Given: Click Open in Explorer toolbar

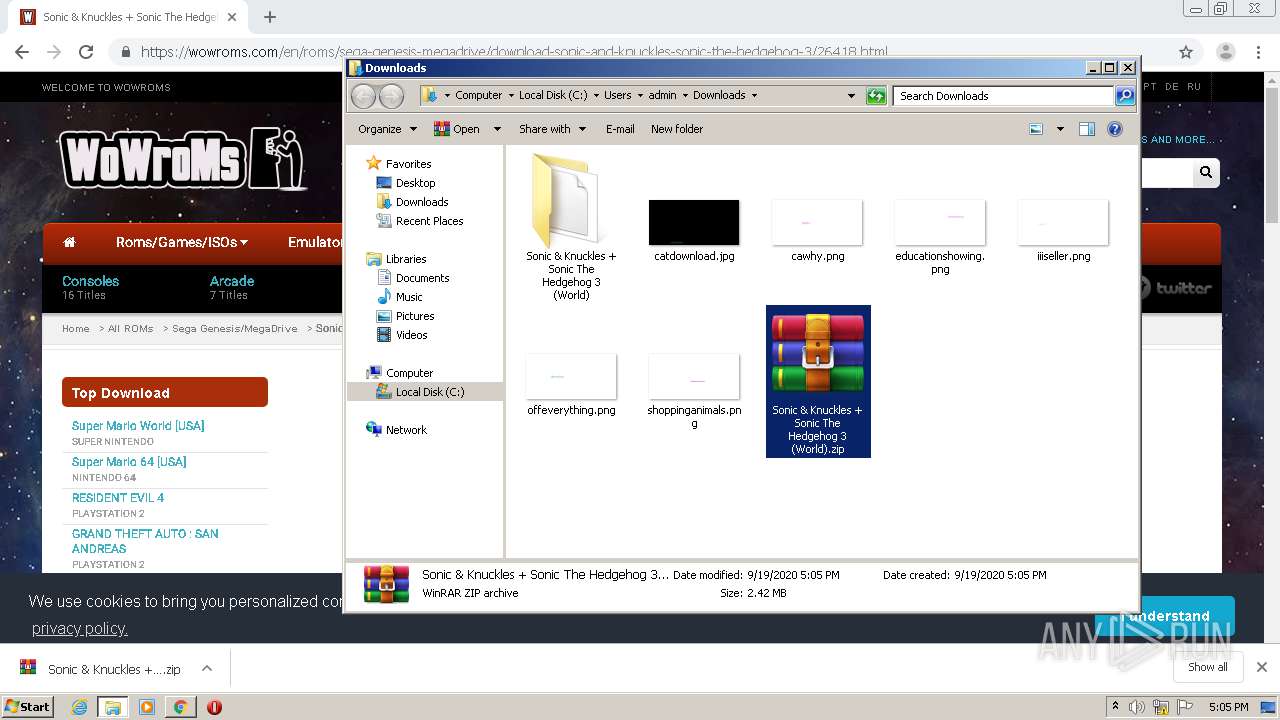Looking at the screenshot, I should [x=457, y=129].
